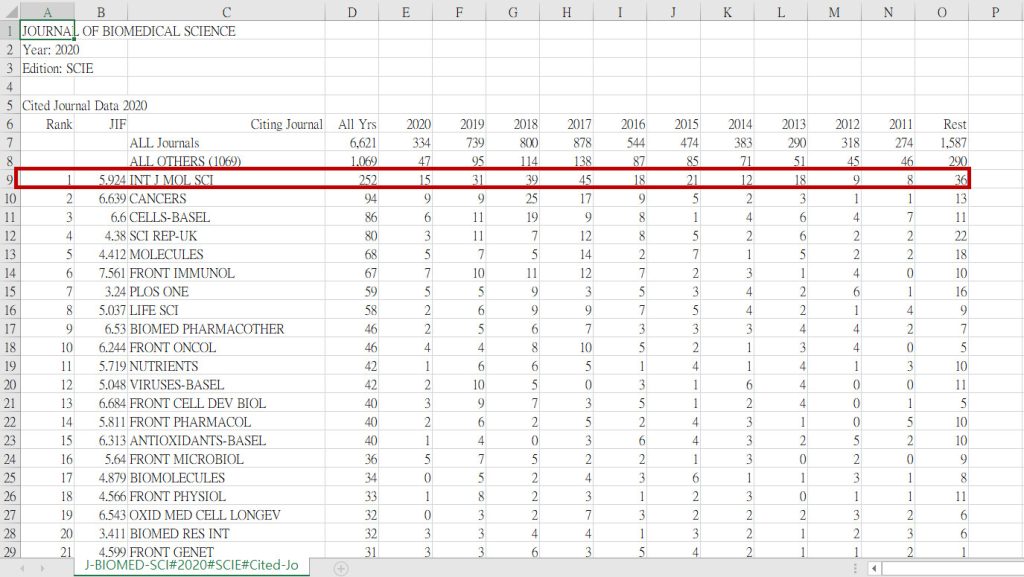Select the 'FRONT IMMUNOL' cell
Viewport: 1024px width, 577px height.
226,273
